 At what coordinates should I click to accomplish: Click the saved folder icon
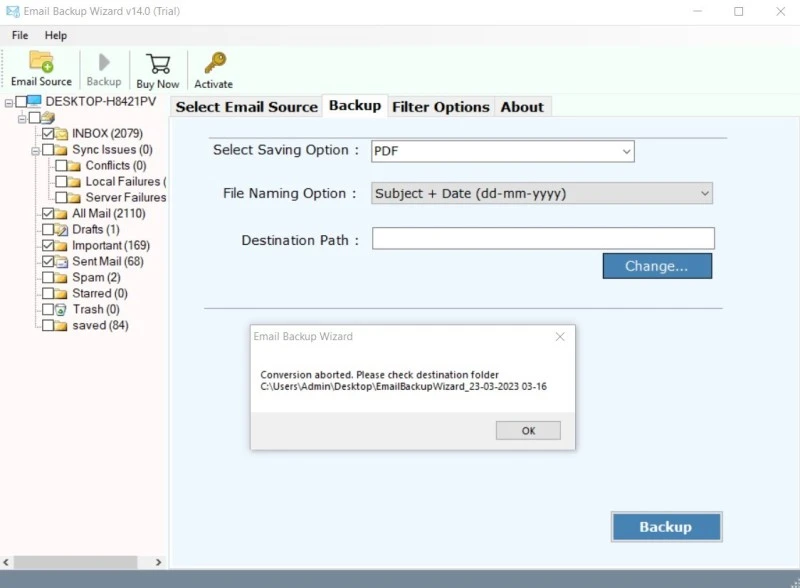(61, 326)
